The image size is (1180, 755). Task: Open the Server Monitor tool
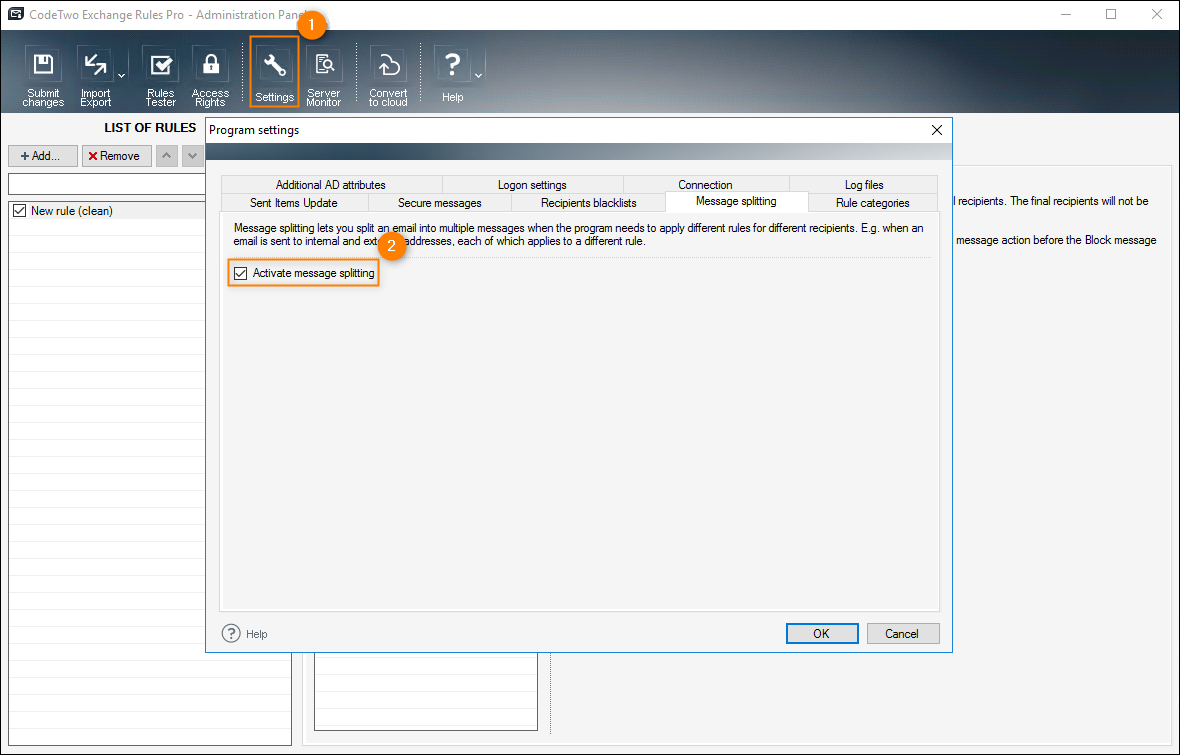pos(324,76)
